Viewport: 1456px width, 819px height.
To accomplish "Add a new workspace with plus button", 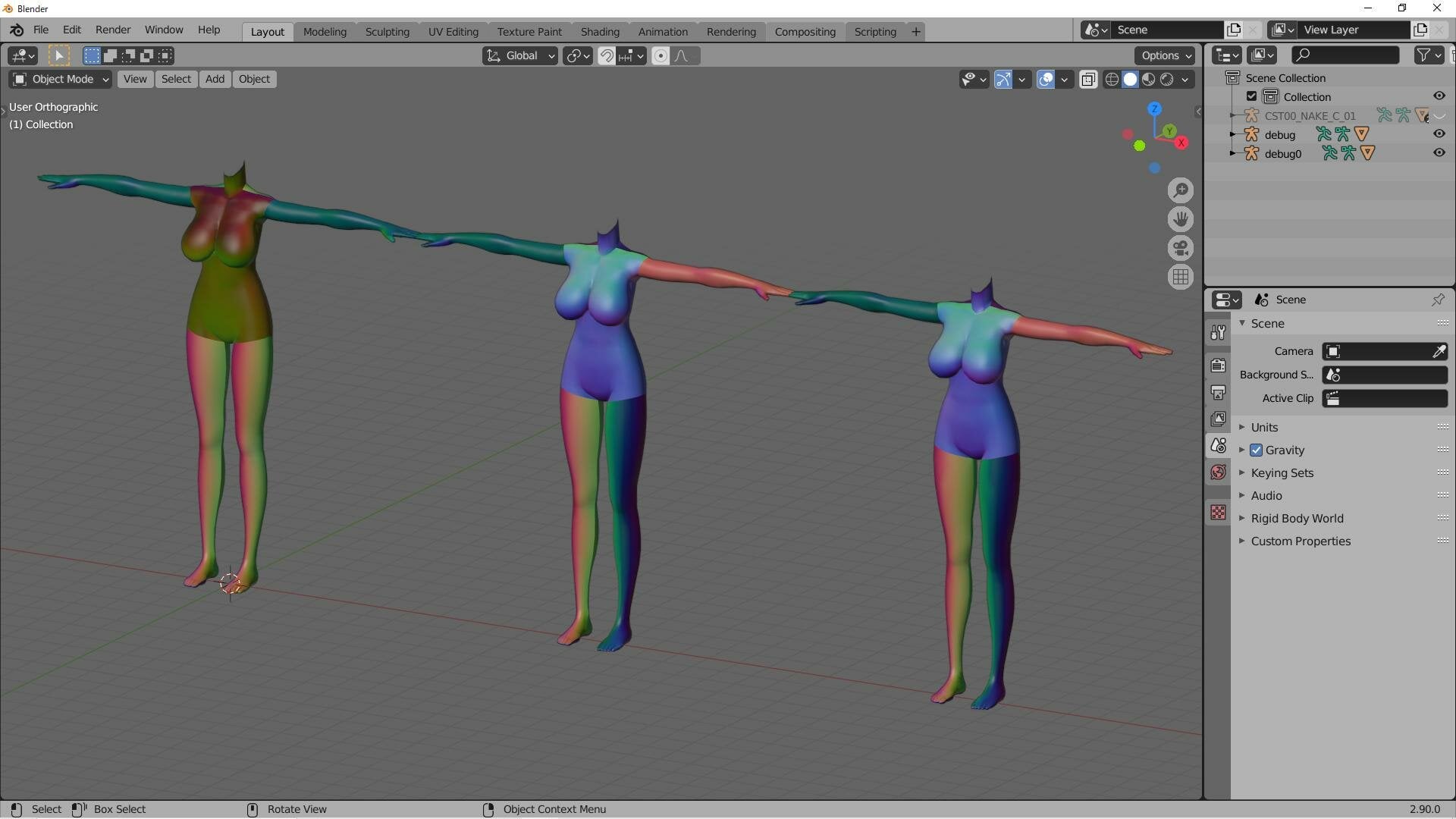I will point(915,32).
